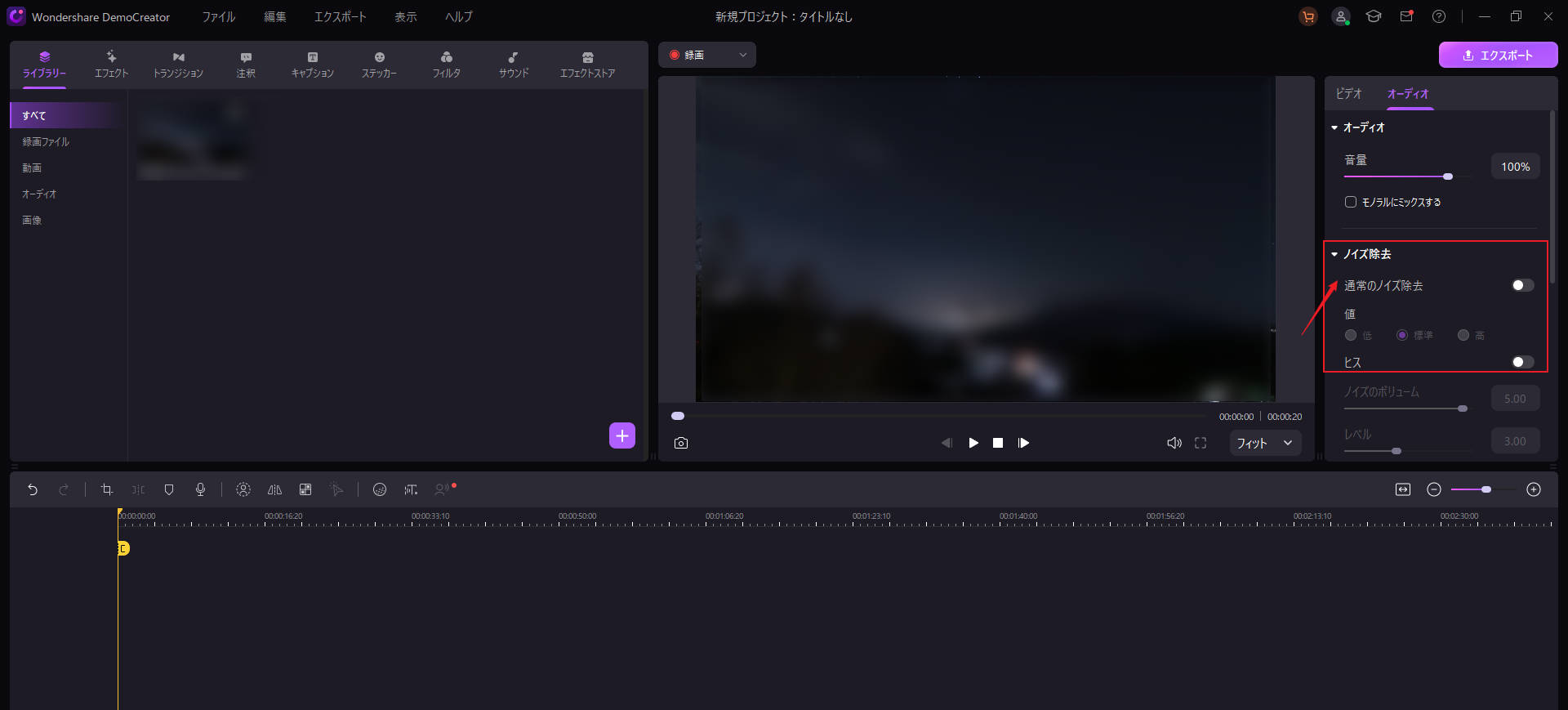The height and width of the screenshot is (710, 1568).
Task: Open the ライブラリー tab
Action: 44,65
